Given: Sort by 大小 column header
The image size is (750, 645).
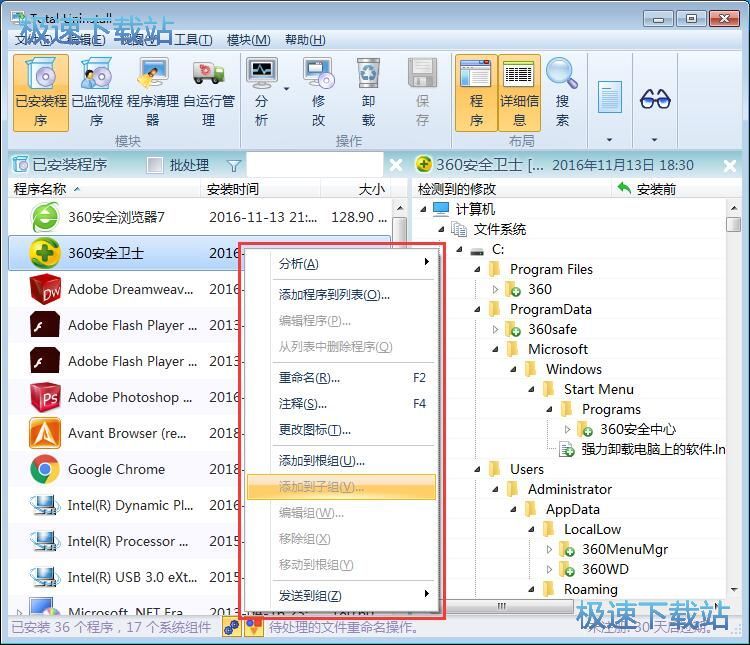Looking at the screenshot, I should (355, 189).
